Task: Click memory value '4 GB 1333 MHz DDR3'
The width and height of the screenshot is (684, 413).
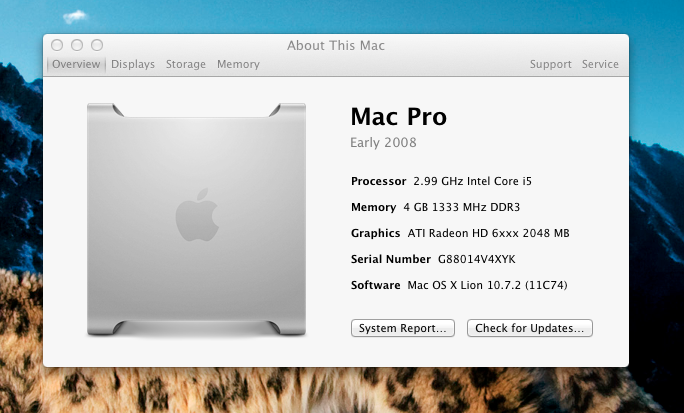Action: click(462, 207)
